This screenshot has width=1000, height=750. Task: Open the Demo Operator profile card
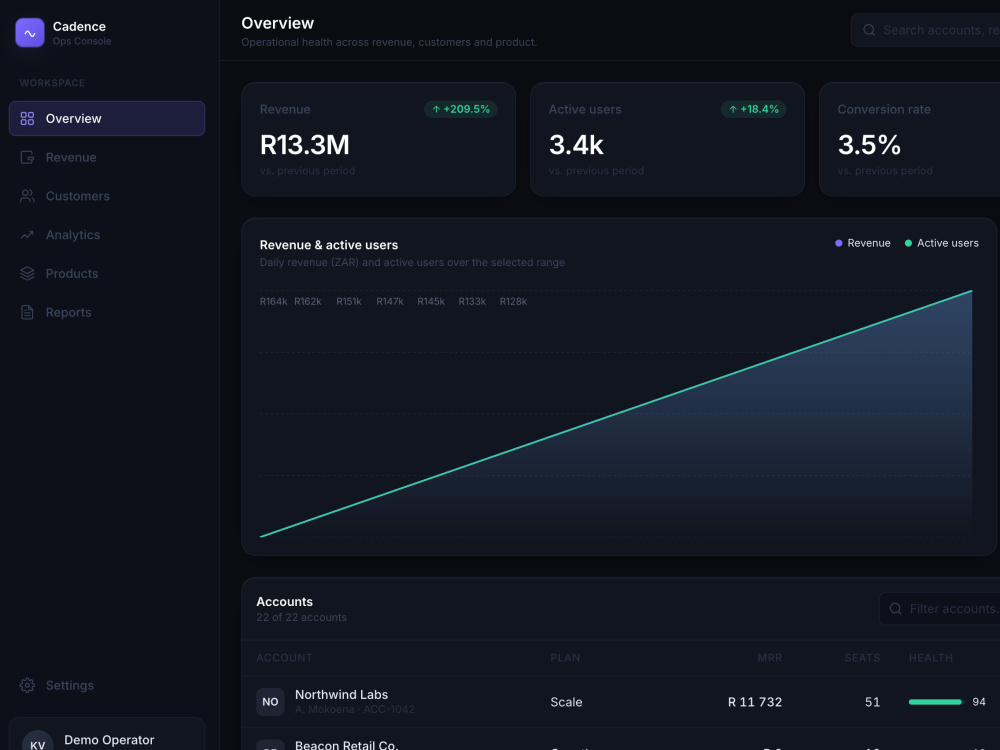[107, 735]
